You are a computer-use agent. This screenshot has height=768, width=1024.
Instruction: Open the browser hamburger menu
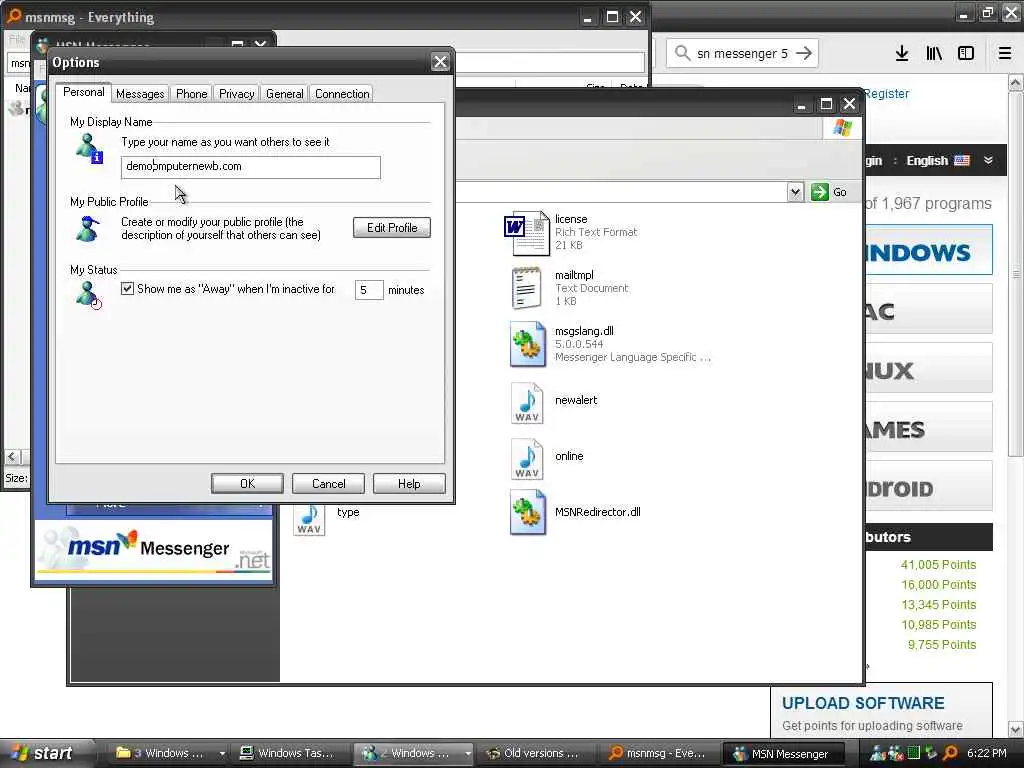coord(1005,53)
